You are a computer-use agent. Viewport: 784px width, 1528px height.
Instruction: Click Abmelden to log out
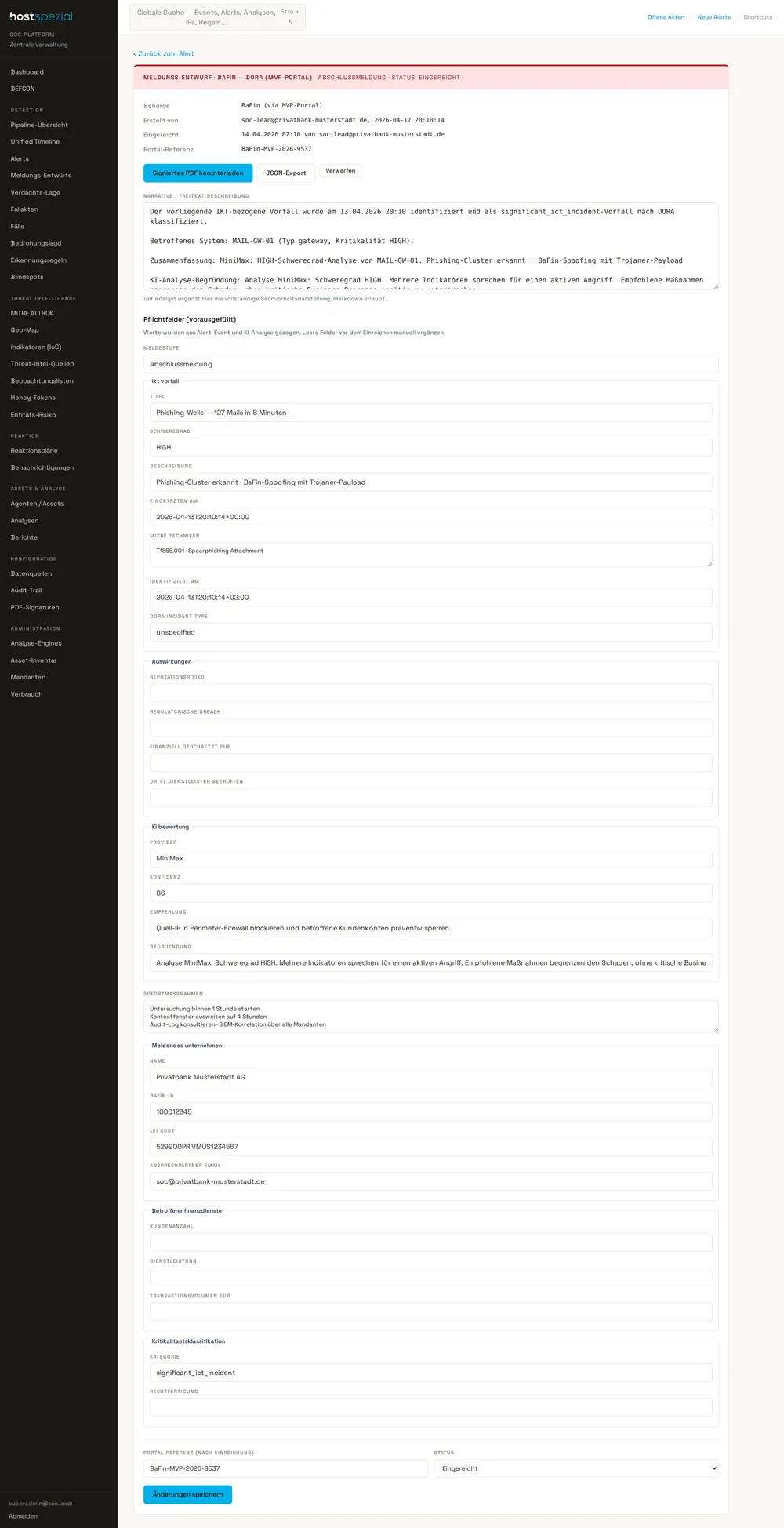pos(24,1516)
